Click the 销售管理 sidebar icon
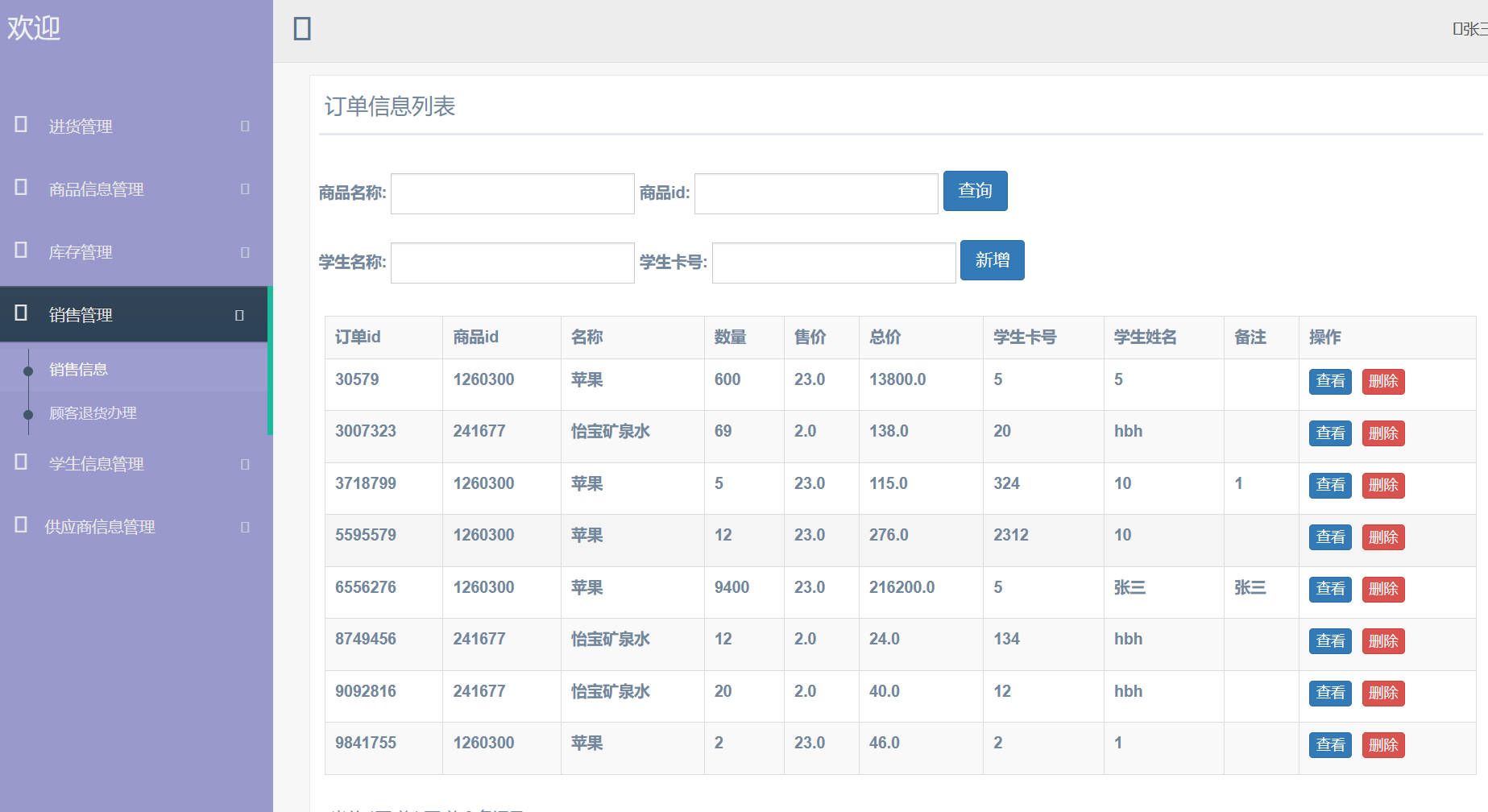 pyautogui.click(x=19, y=314)
